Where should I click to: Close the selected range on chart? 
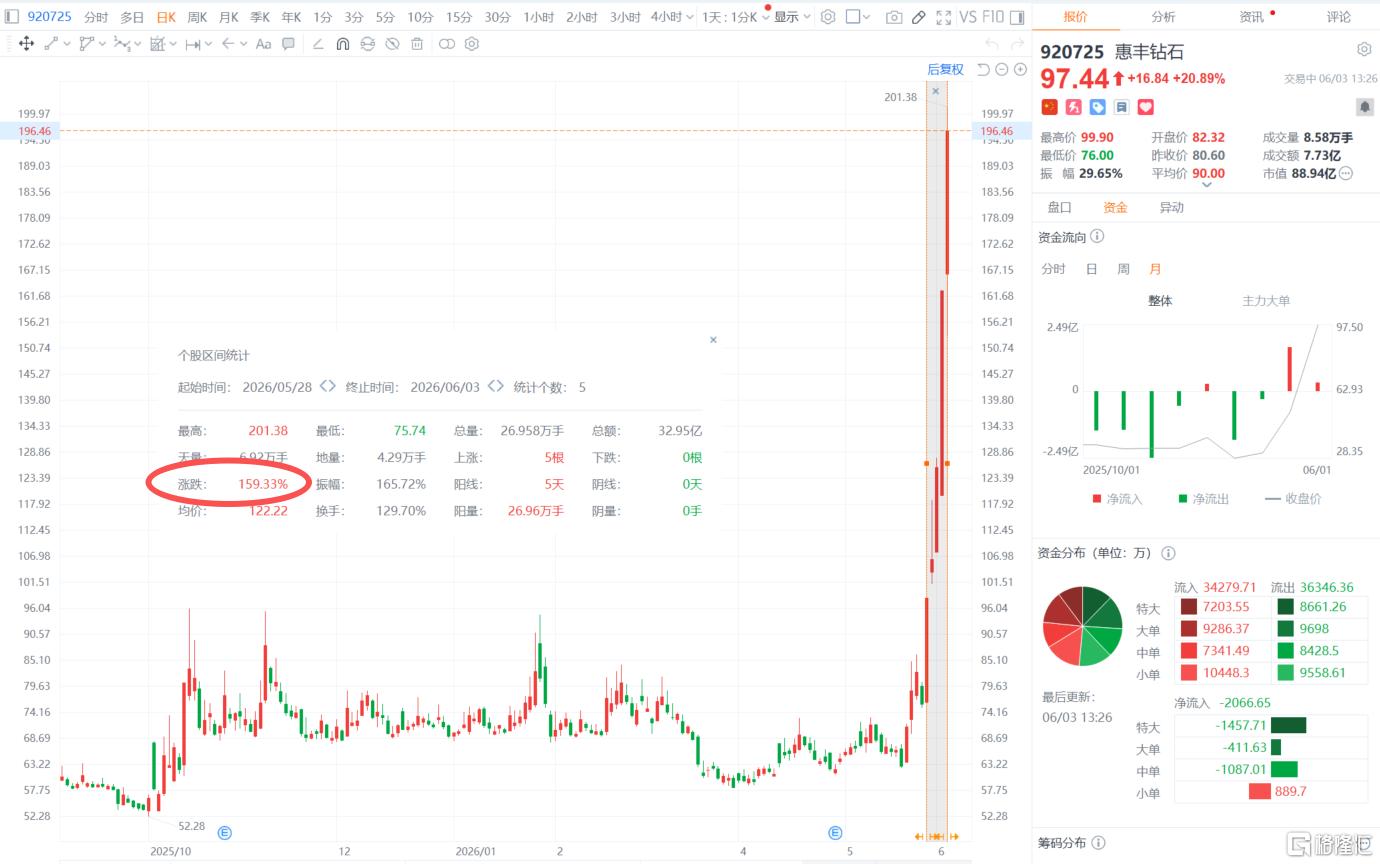pos(936,91)
